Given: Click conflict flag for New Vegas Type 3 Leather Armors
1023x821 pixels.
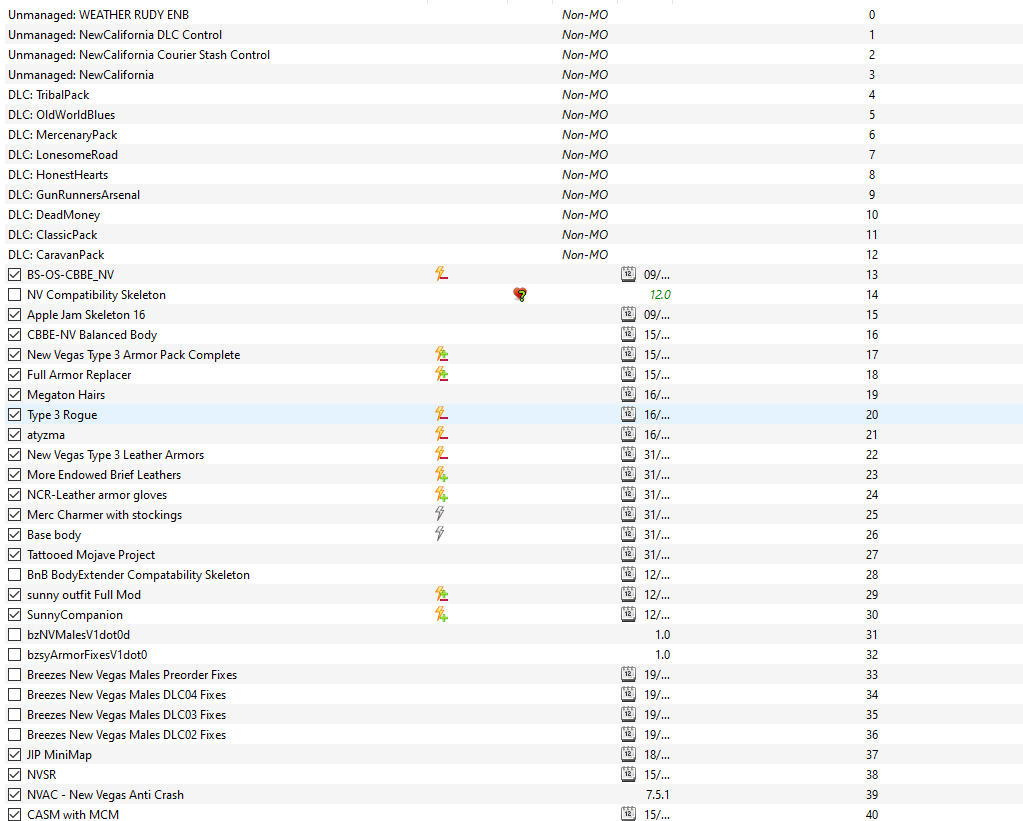Looking at the screenshot, I should [x=441, y=454].
